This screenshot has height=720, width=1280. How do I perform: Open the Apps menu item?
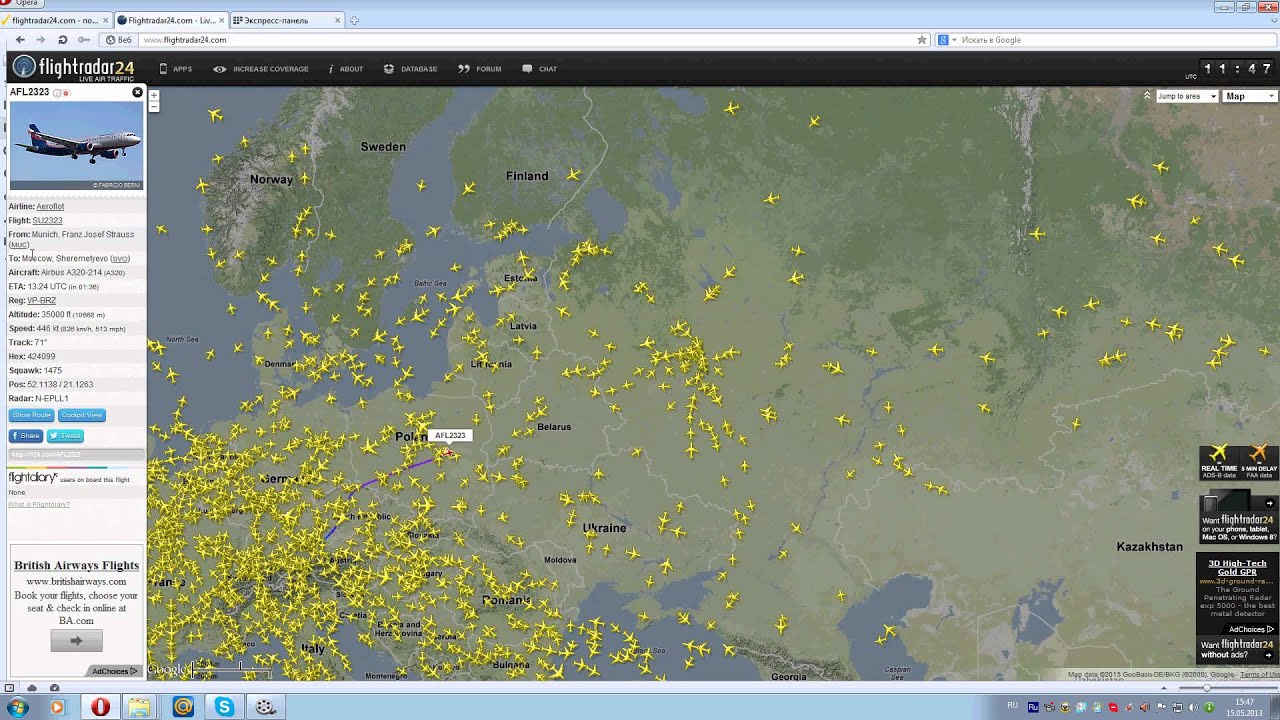(x=175, y=69)
